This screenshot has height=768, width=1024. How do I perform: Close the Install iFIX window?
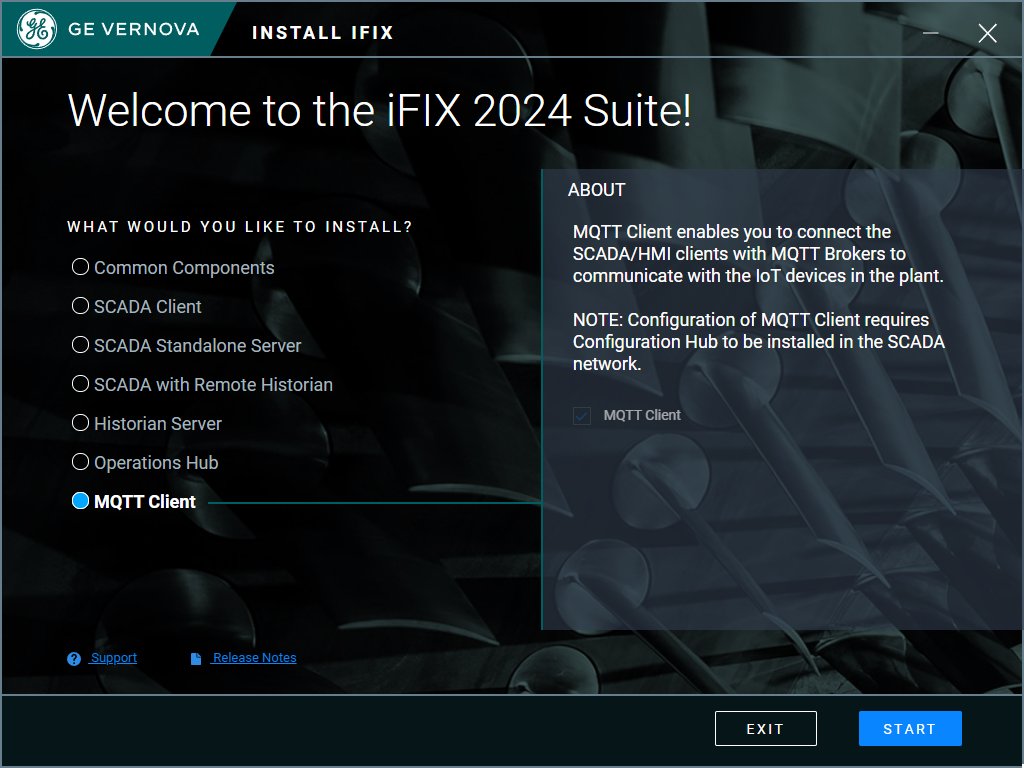coord(987,33)
